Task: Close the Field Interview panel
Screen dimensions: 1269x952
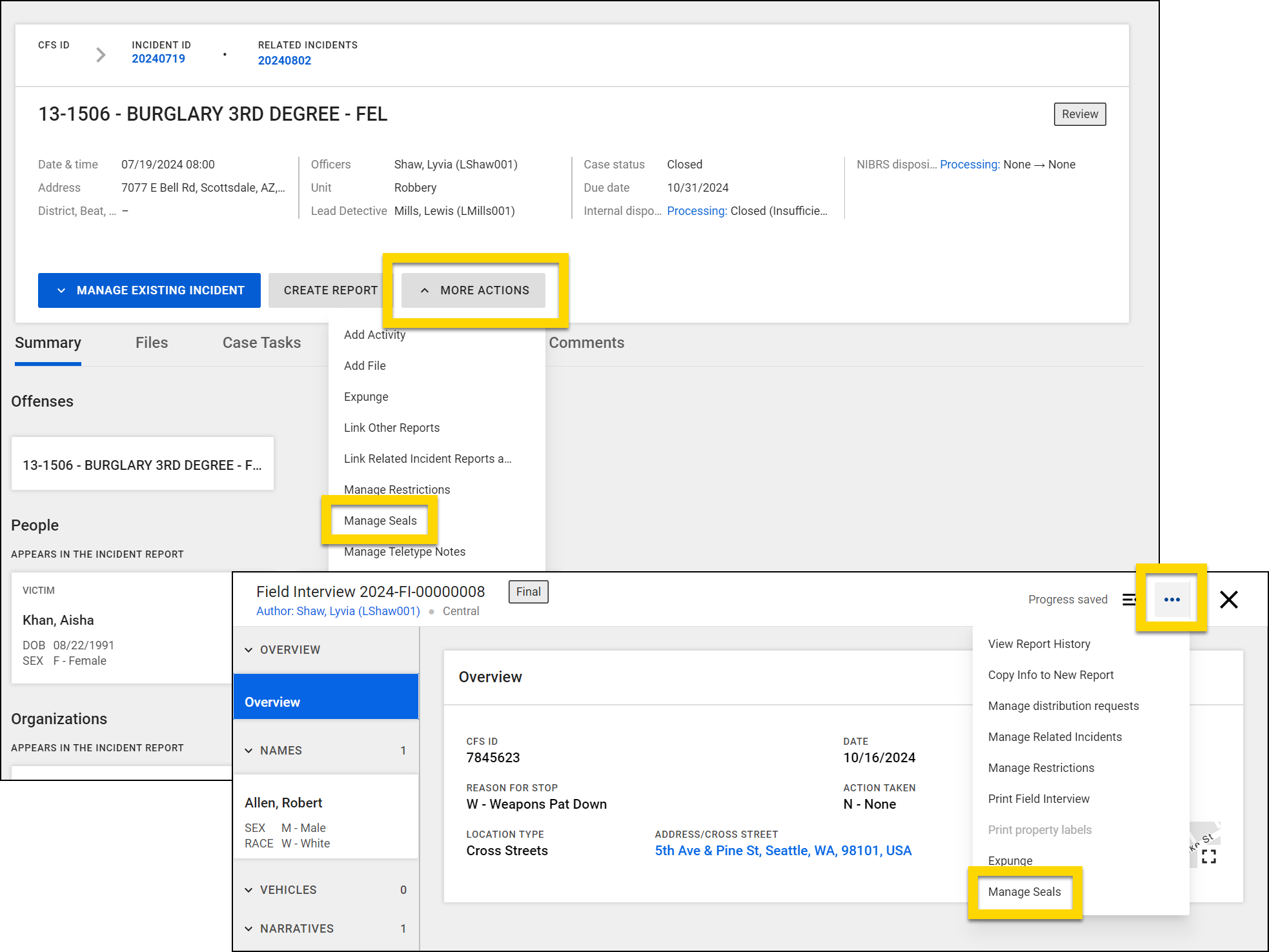Action: coord(1228,600)
